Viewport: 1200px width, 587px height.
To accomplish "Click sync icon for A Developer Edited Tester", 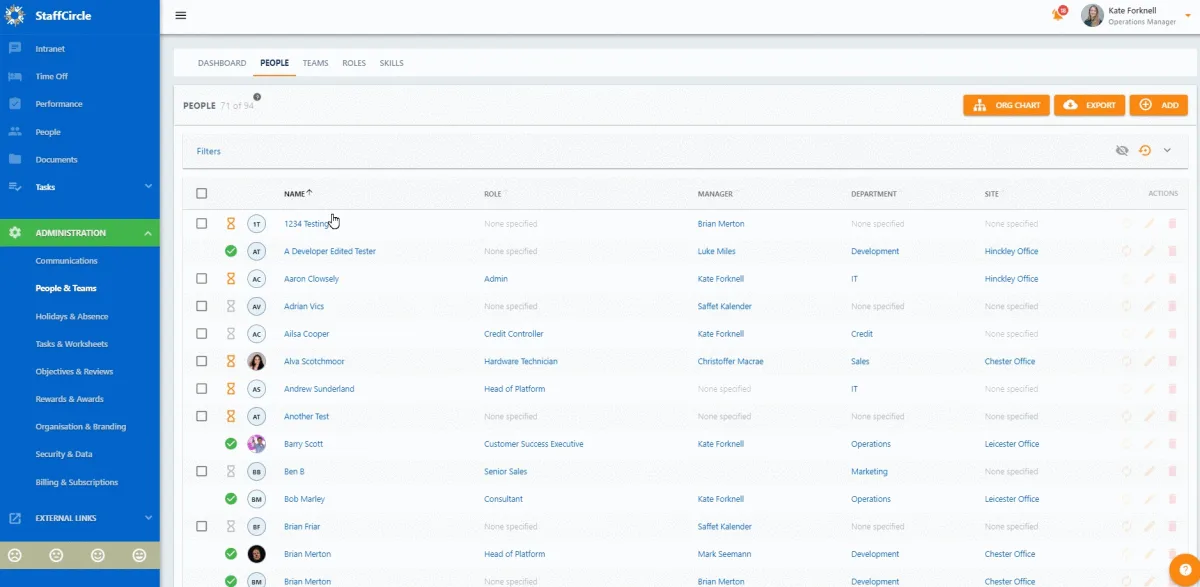I will (1127, 251).
